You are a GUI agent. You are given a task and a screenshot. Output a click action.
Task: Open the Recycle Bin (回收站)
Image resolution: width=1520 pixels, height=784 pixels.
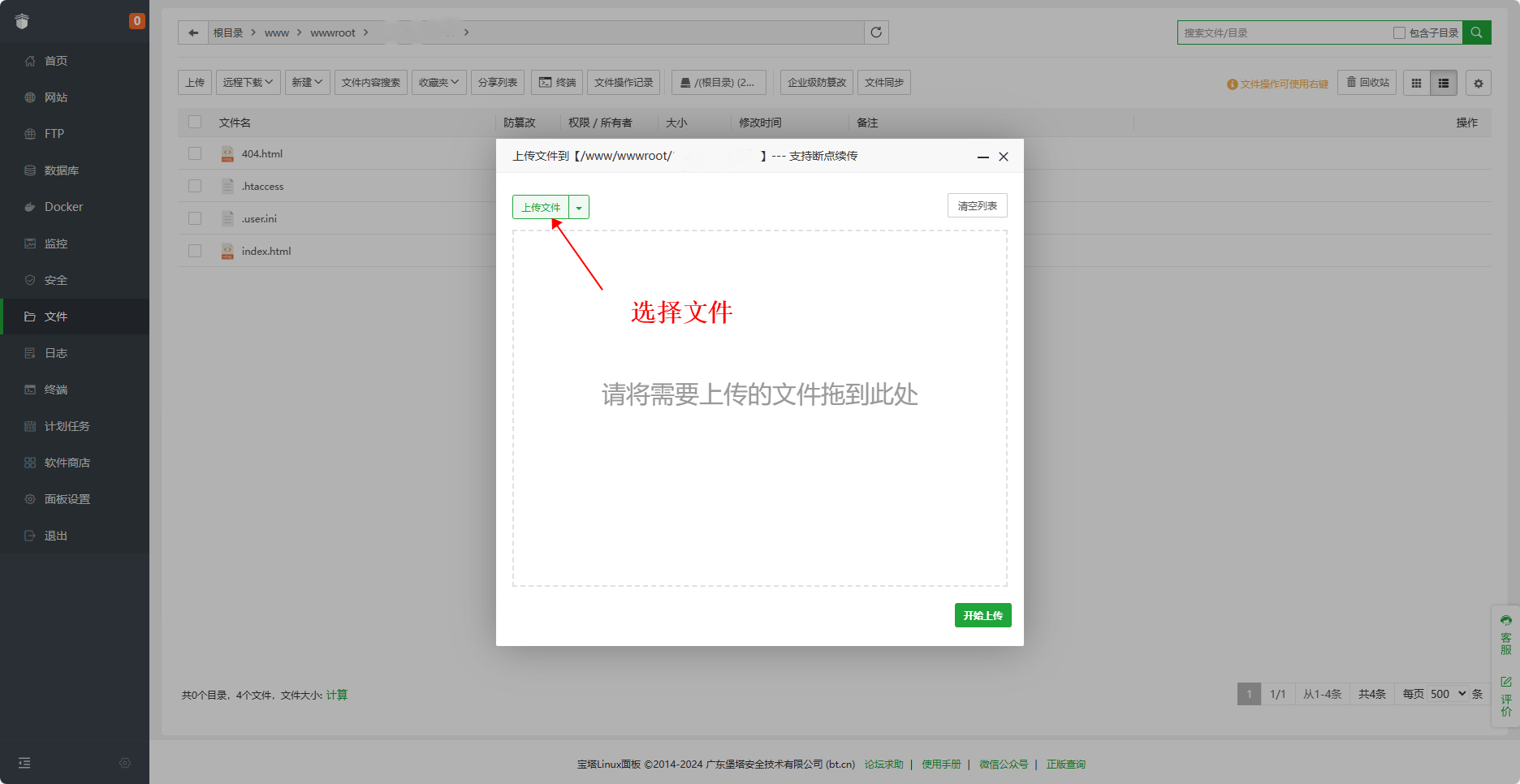click(1367, 83)
